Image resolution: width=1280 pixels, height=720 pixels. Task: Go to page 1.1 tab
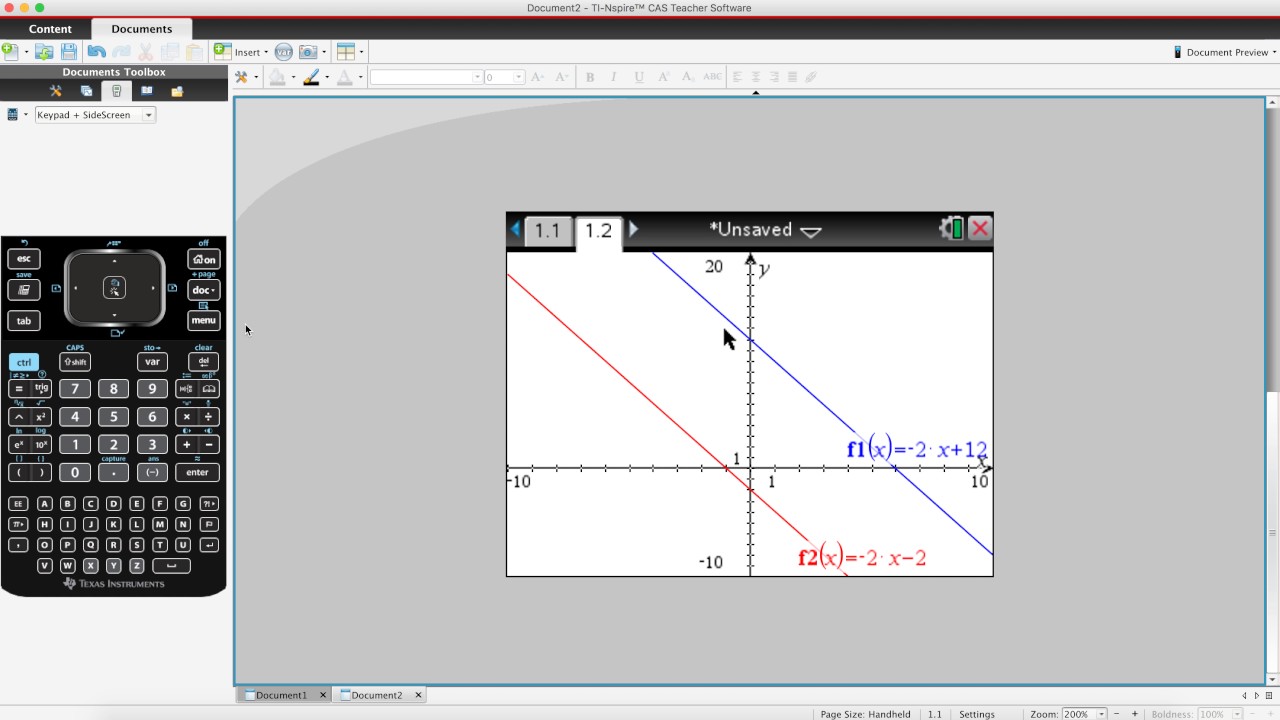547,231
